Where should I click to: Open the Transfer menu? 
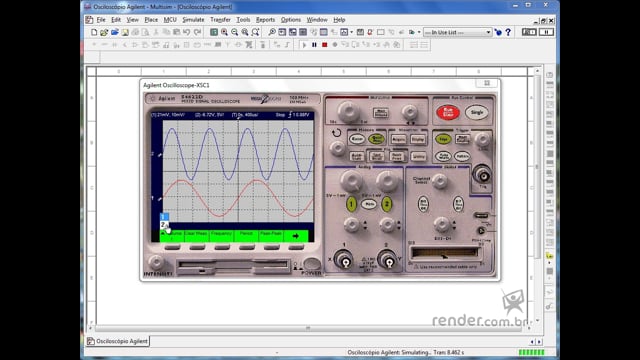coord(220,20)
